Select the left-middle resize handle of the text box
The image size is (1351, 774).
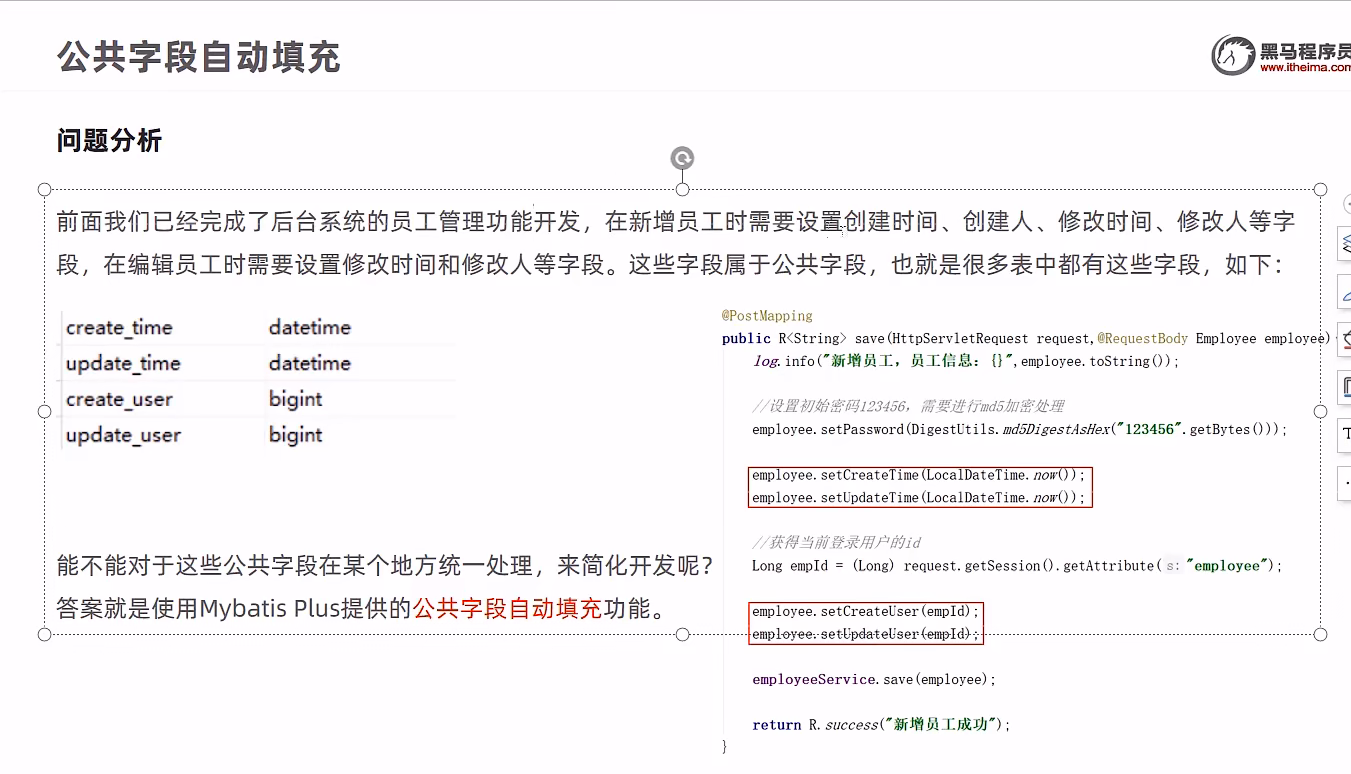coord(44,411)
